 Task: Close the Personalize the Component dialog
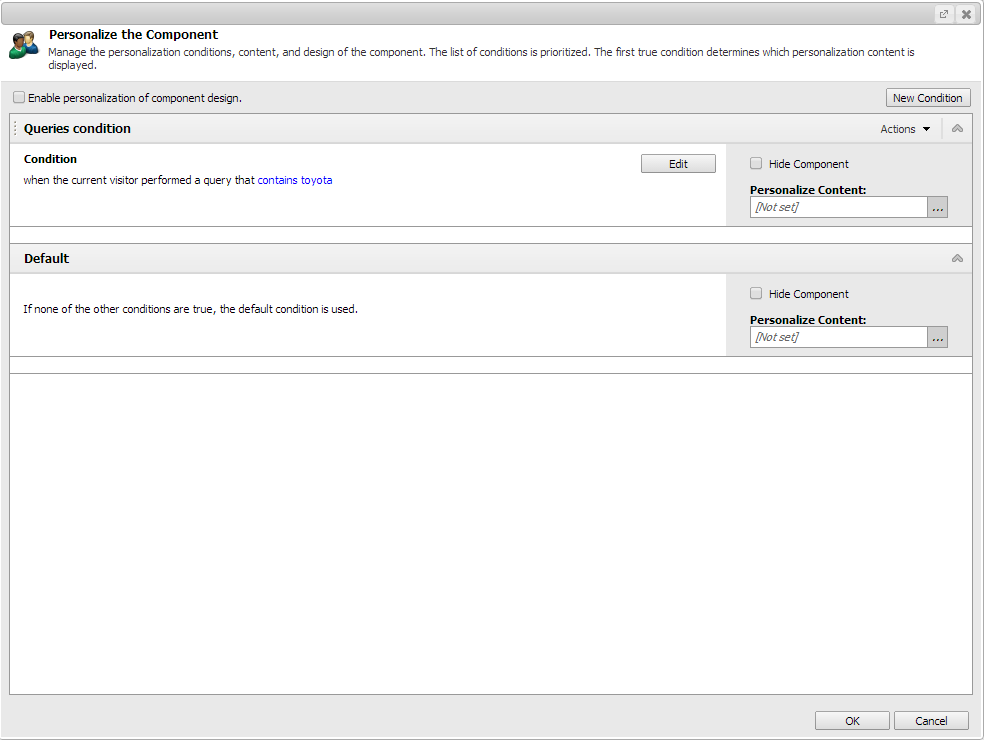pos(966,13)
